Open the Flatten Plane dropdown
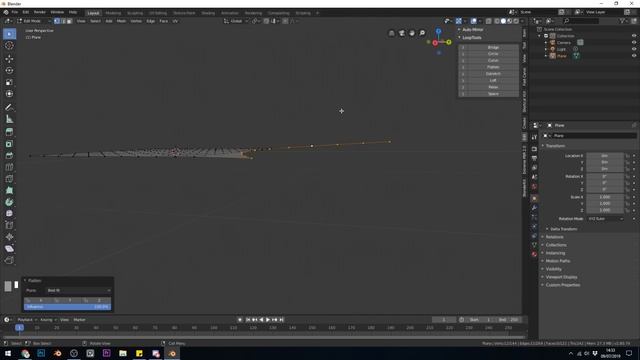The height and width of the screenshot is (360, 640). click(x=78, y=290)
